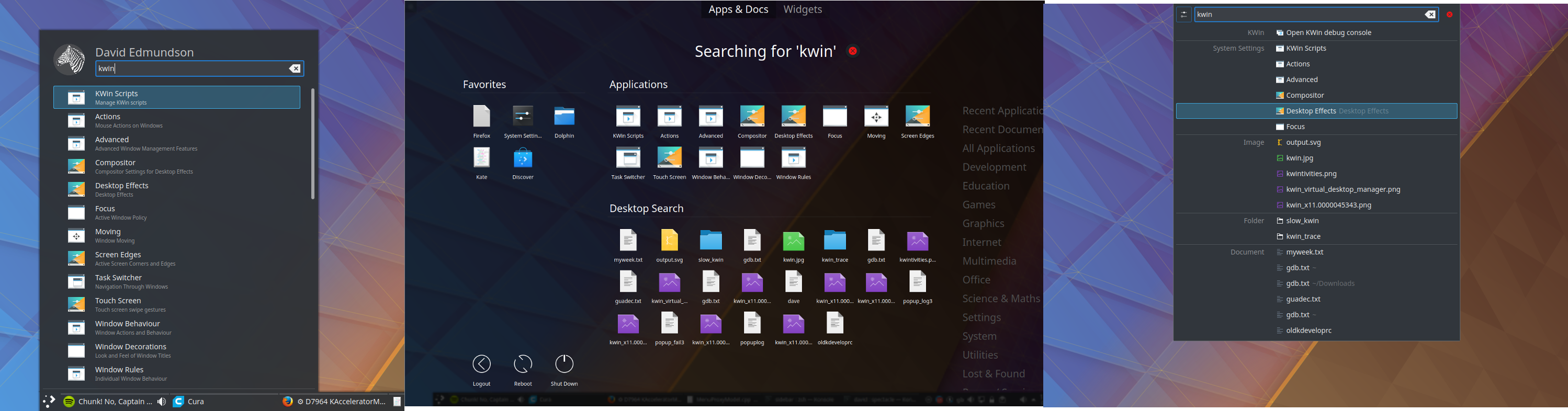1568x411 pixels.
Task: Select Development category in dashboard
Action: [x=994, y=167]
